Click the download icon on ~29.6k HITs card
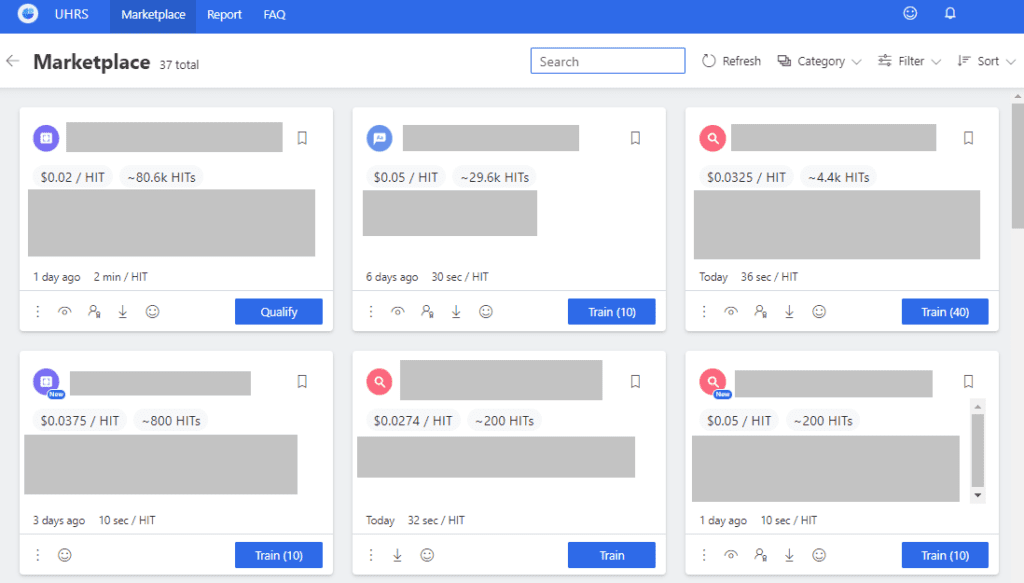 click(x=456, y=311)
